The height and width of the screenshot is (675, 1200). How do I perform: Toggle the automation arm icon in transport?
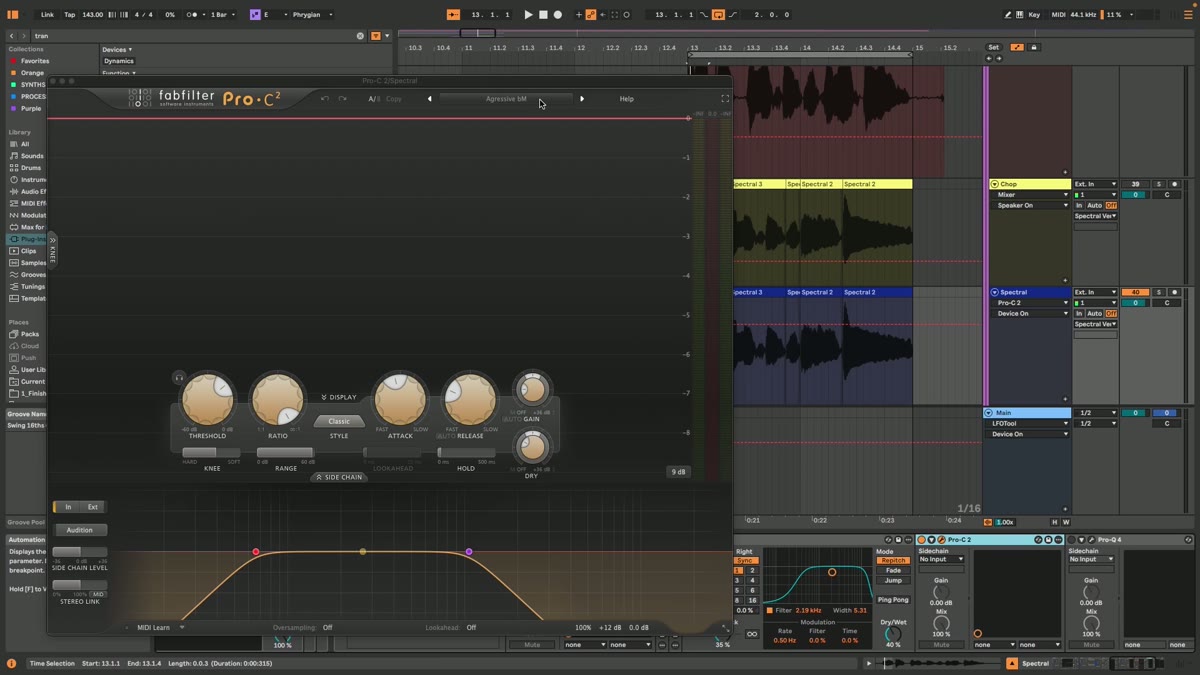pyautogui.click(x=591, y=15)
